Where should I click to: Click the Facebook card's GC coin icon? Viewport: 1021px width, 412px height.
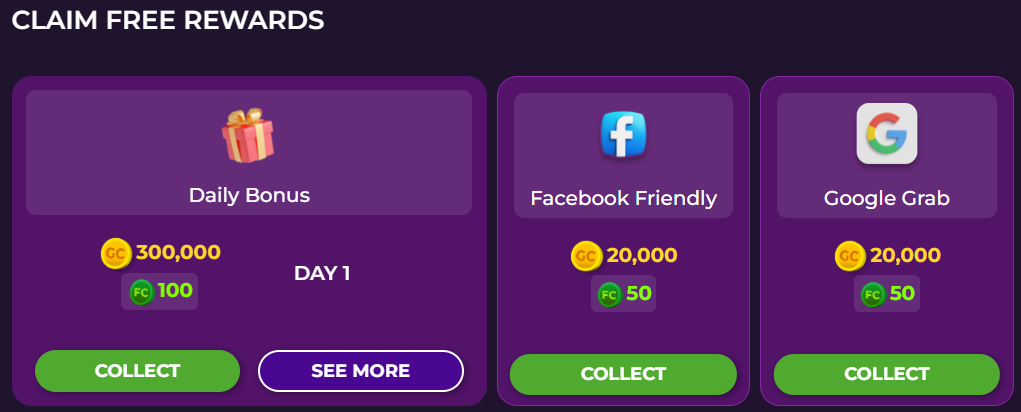tap(587, 256)
